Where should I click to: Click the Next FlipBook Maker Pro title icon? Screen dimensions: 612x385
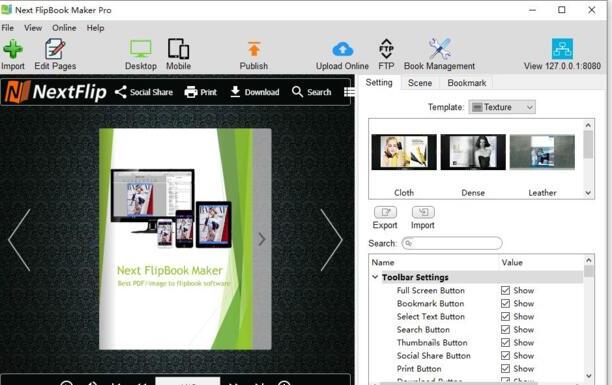click(x=6, y=9)
